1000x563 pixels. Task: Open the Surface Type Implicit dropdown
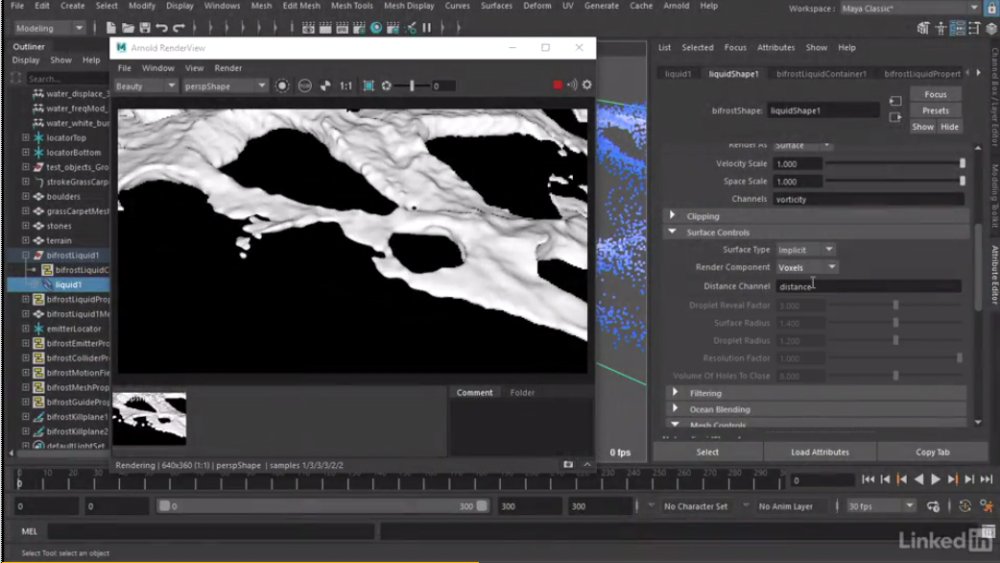805,250
